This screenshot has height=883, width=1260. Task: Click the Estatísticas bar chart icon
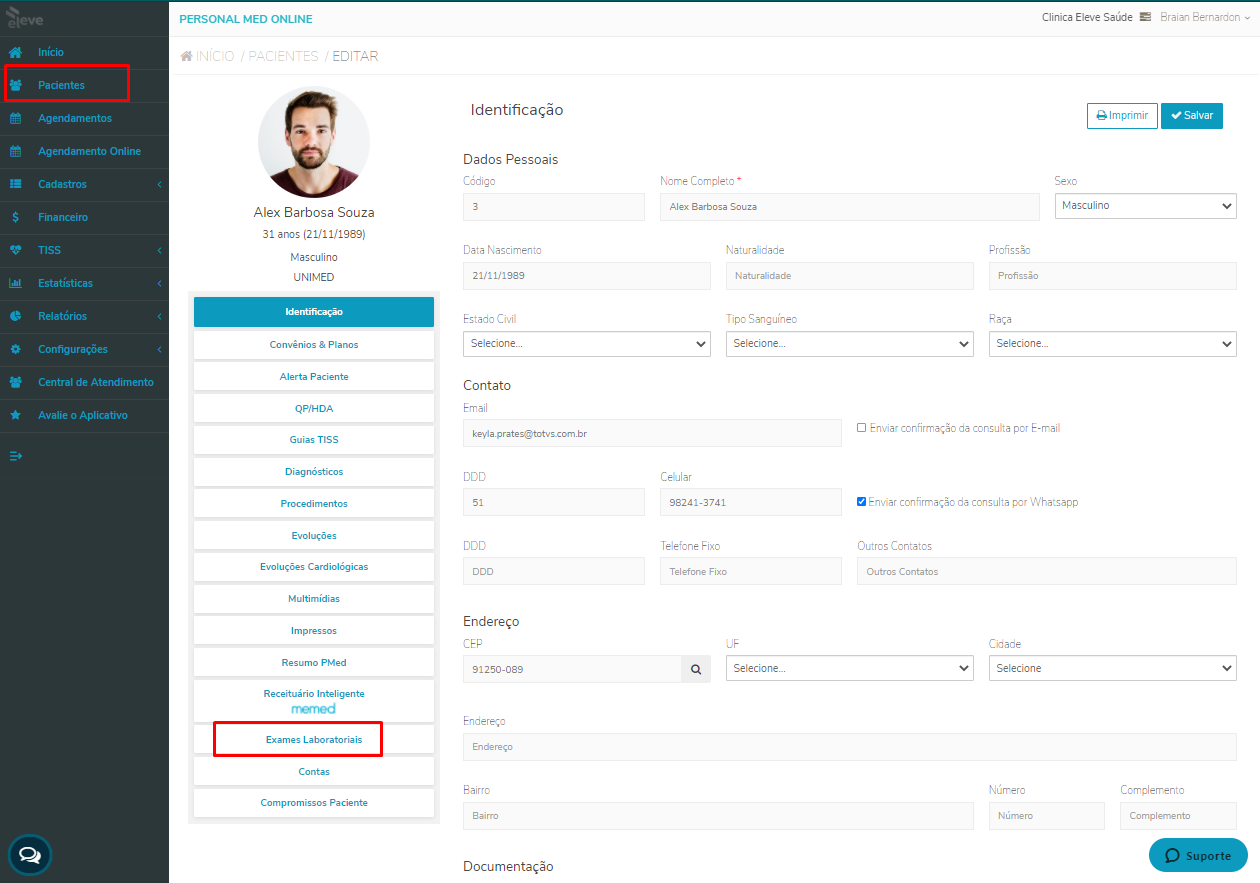point(16,283)
